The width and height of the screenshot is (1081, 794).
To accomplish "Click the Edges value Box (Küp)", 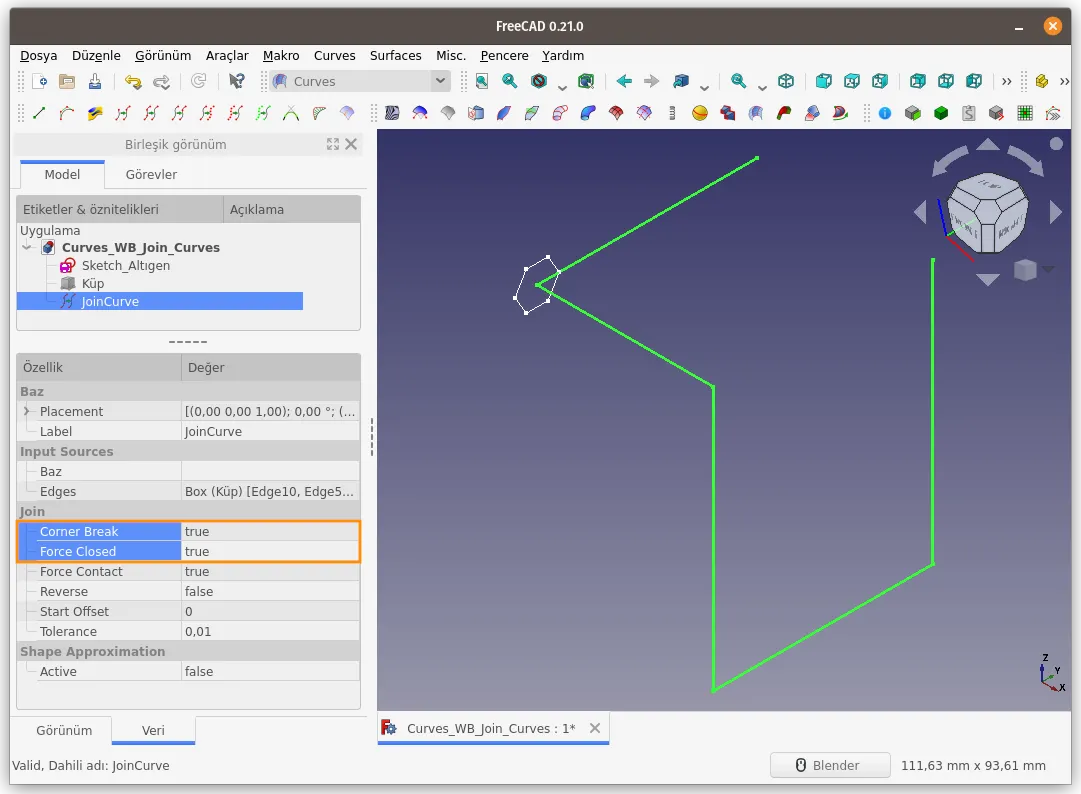I will (x=270, y=491).
